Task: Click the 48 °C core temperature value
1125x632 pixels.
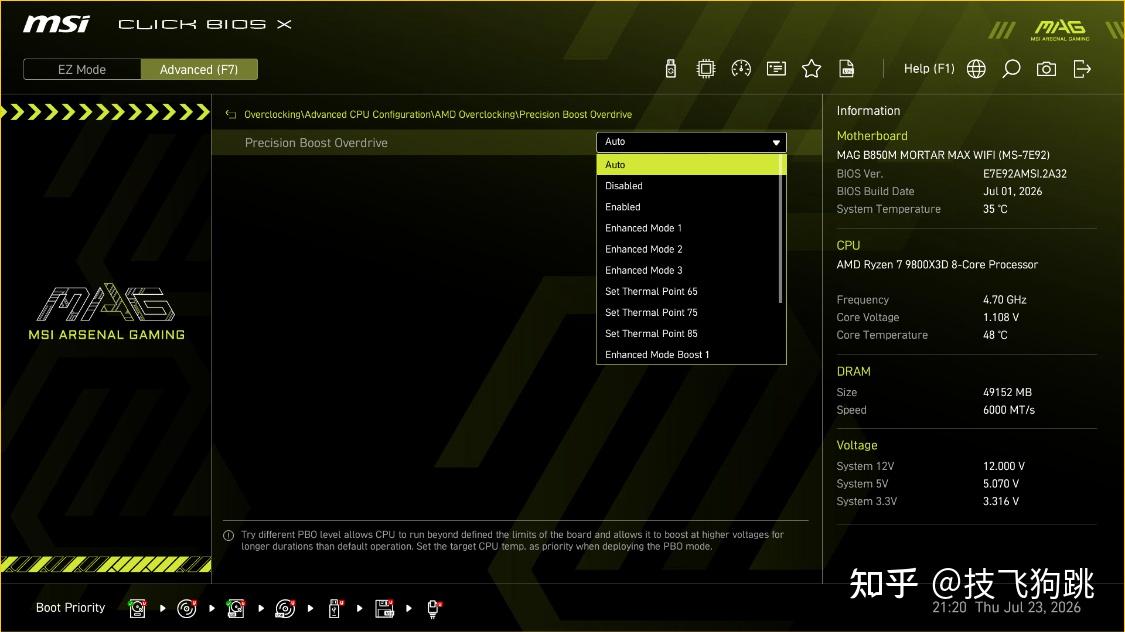Action: 995,335
